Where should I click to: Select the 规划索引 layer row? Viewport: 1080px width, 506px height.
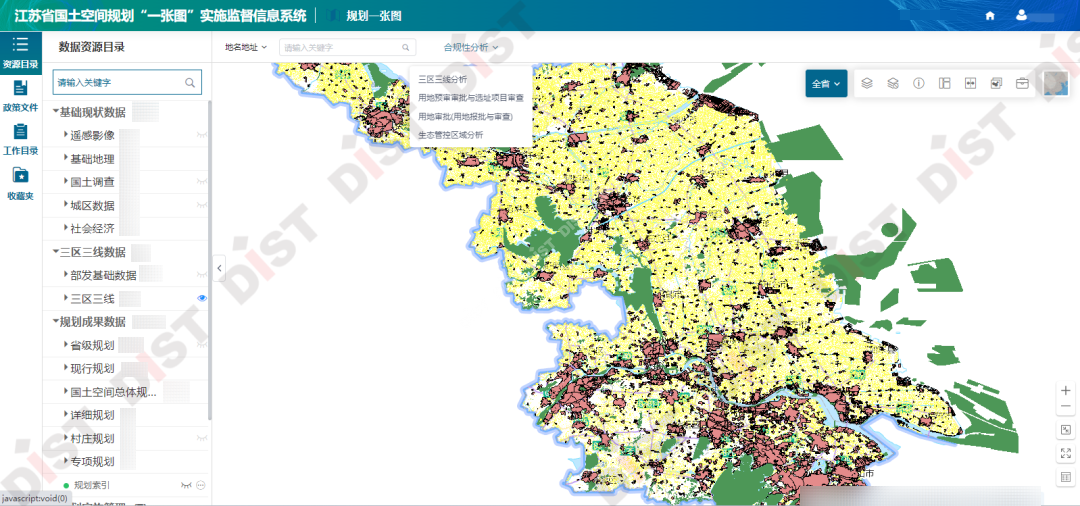pos(127,485)
